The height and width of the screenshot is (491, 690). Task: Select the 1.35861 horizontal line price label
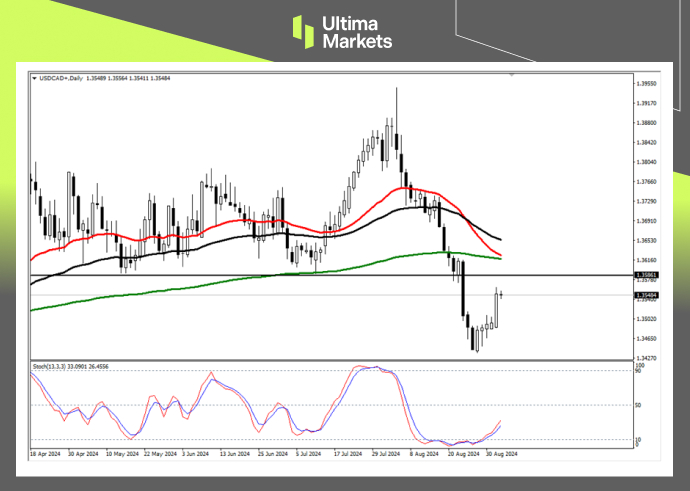[x=647, y=273]
